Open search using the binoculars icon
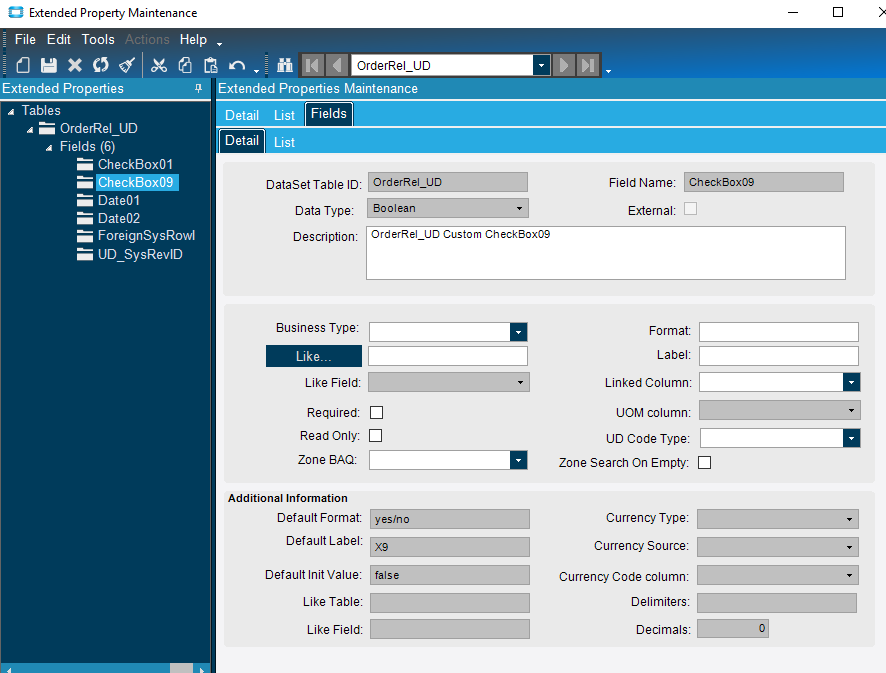Image resolution: width=886 pixels, height=673 pixels. [285, 66]
